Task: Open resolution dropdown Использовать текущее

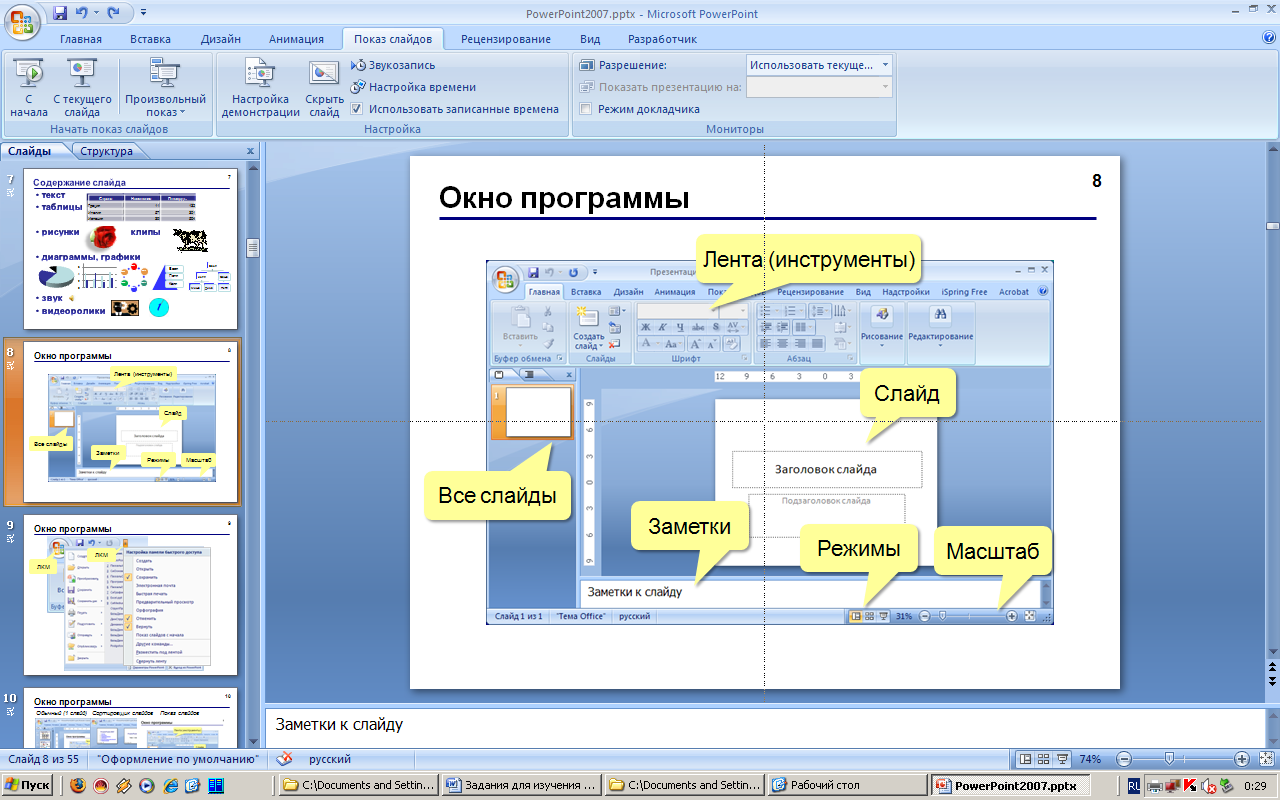Action: pyautogui.click(x=819, y=65)
